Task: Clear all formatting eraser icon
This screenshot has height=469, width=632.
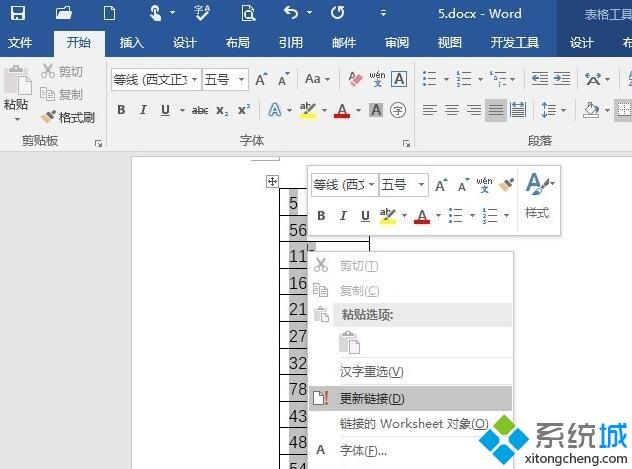Action: tap(355, 79)
